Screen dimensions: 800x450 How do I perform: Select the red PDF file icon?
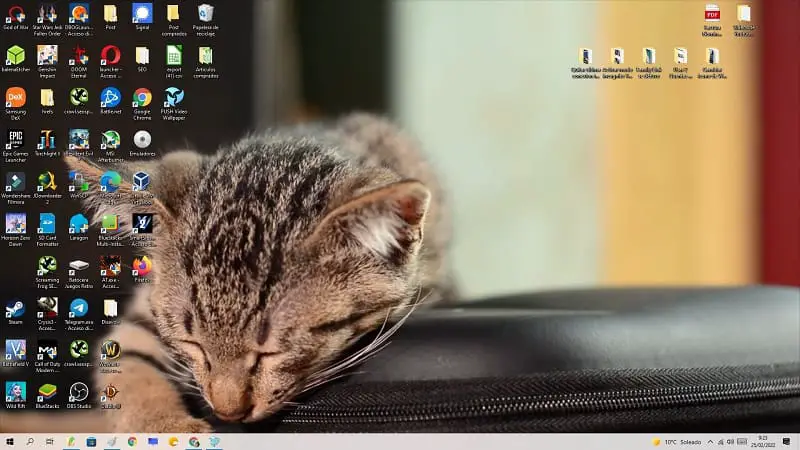coord(712,20)
